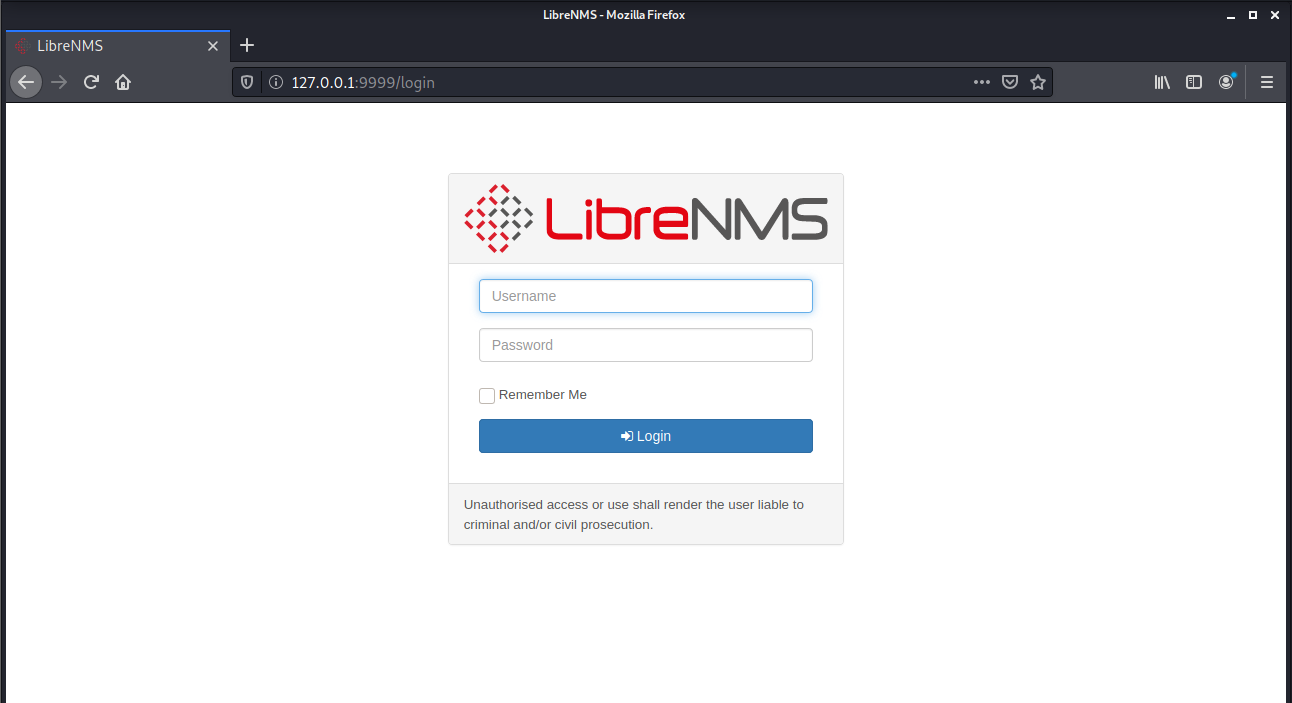Select the LibreNMS browser tab
1292x703 pixels.
(x=118, y=46)
